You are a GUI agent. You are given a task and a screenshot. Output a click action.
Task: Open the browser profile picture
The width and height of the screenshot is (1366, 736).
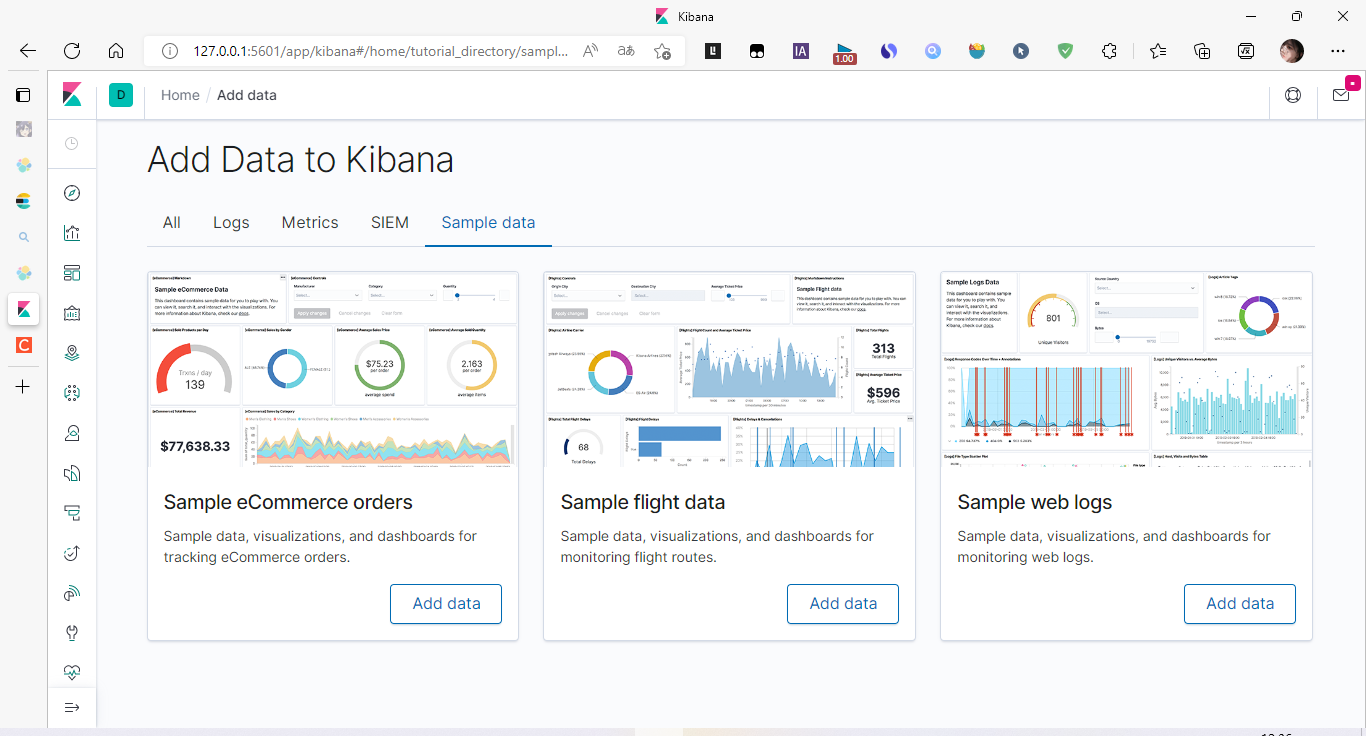click(x=1292, y=51)
